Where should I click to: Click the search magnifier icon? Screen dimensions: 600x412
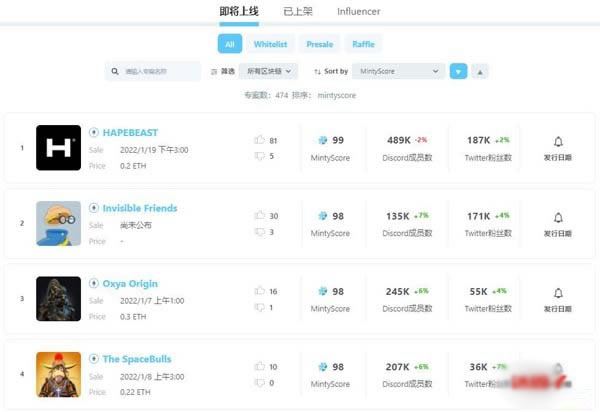[115, 72]
